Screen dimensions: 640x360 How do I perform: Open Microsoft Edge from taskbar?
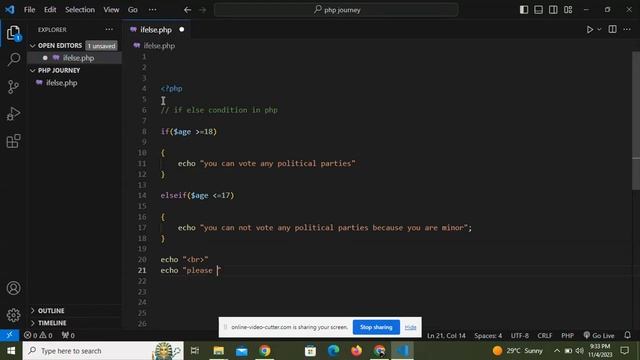pyautogui.click(x=333, y=351)
